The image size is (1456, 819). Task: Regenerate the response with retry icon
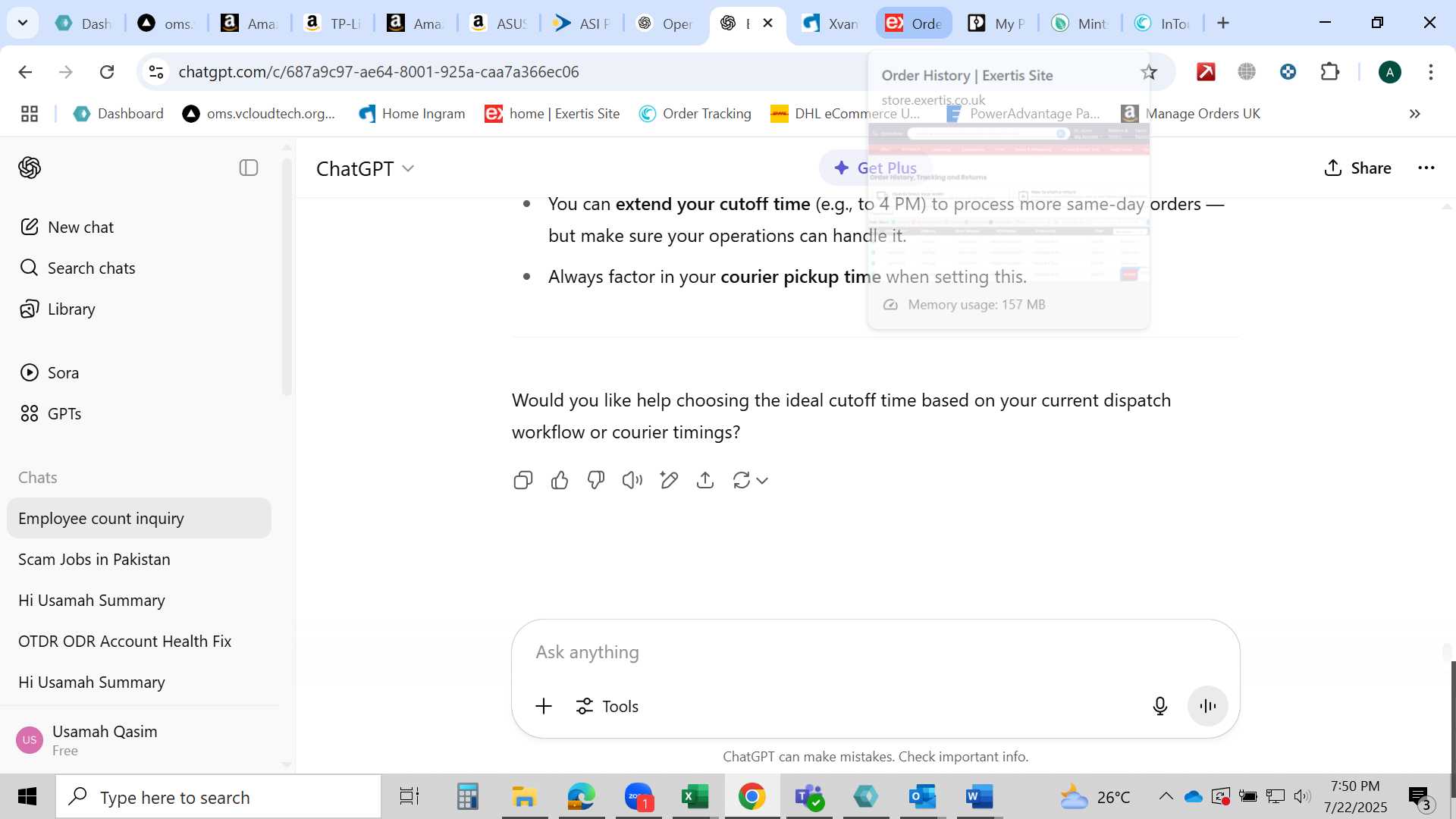(x=742, y=480)
